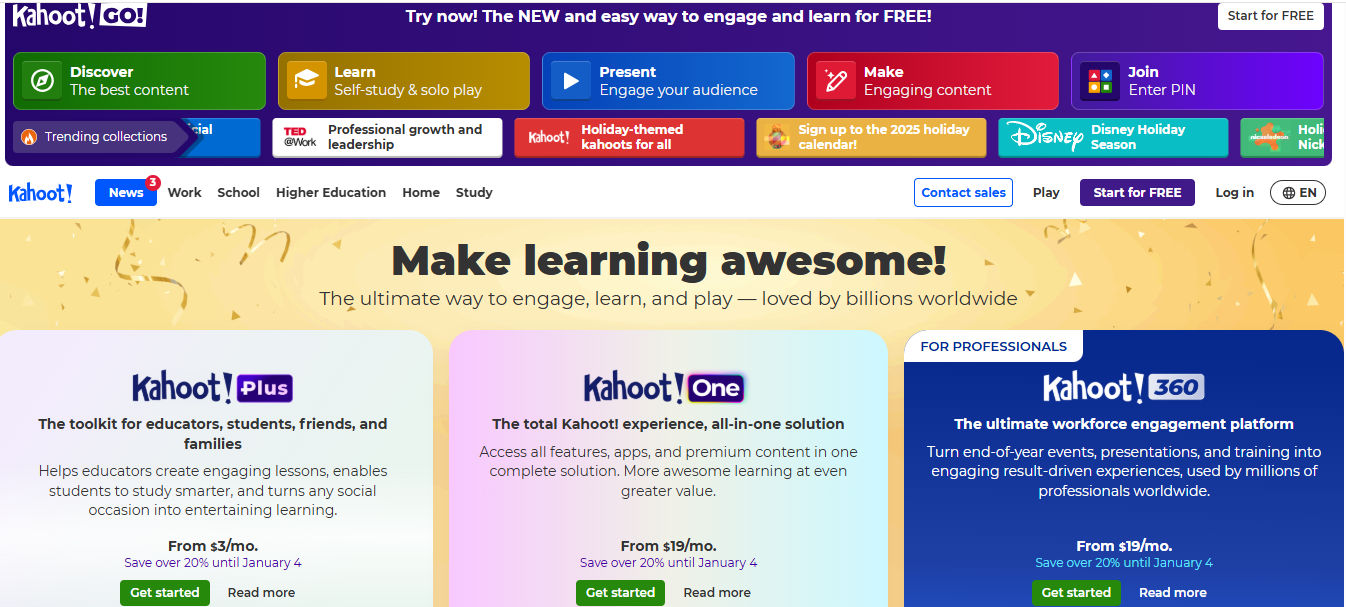Click the News notification badge showing 3
This screenshot has height=607, width=1346.
click(153, 182)
